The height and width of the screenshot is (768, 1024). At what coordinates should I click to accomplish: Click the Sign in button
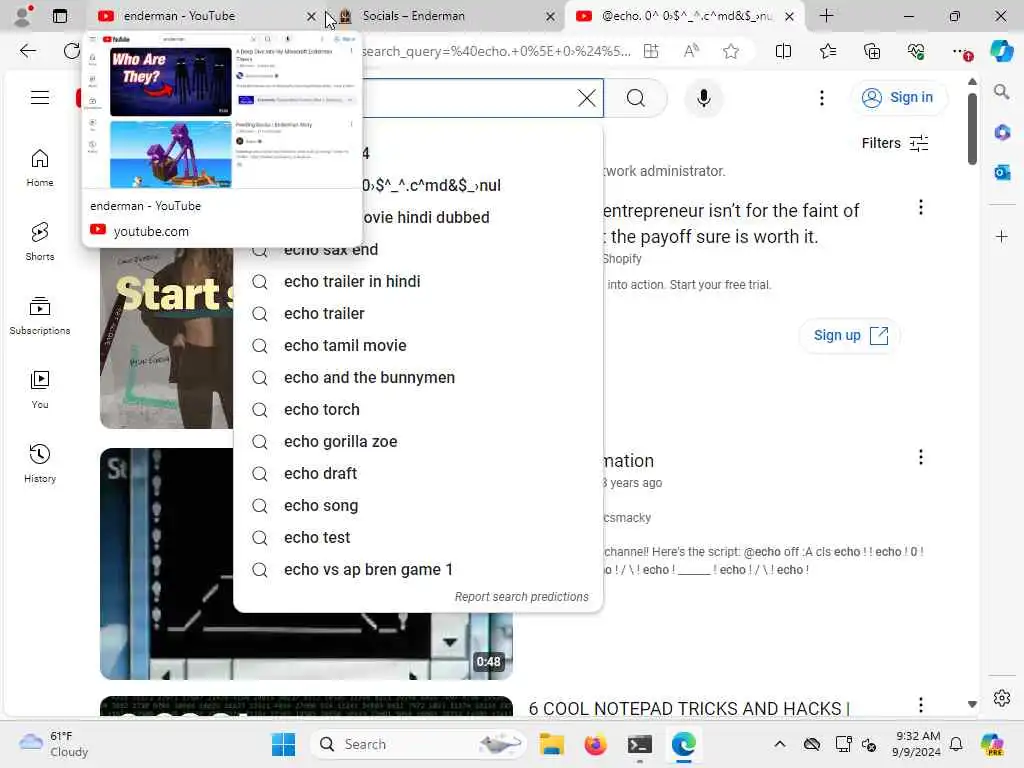point(898,97)
